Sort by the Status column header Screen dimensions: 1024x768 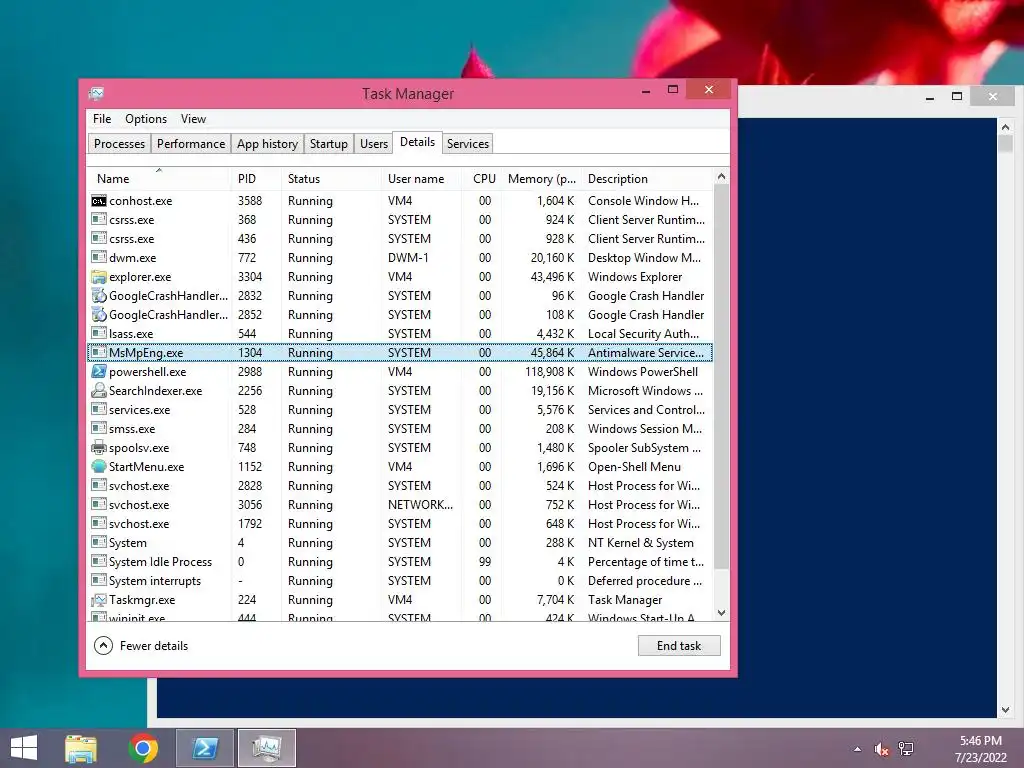point(331,179)
